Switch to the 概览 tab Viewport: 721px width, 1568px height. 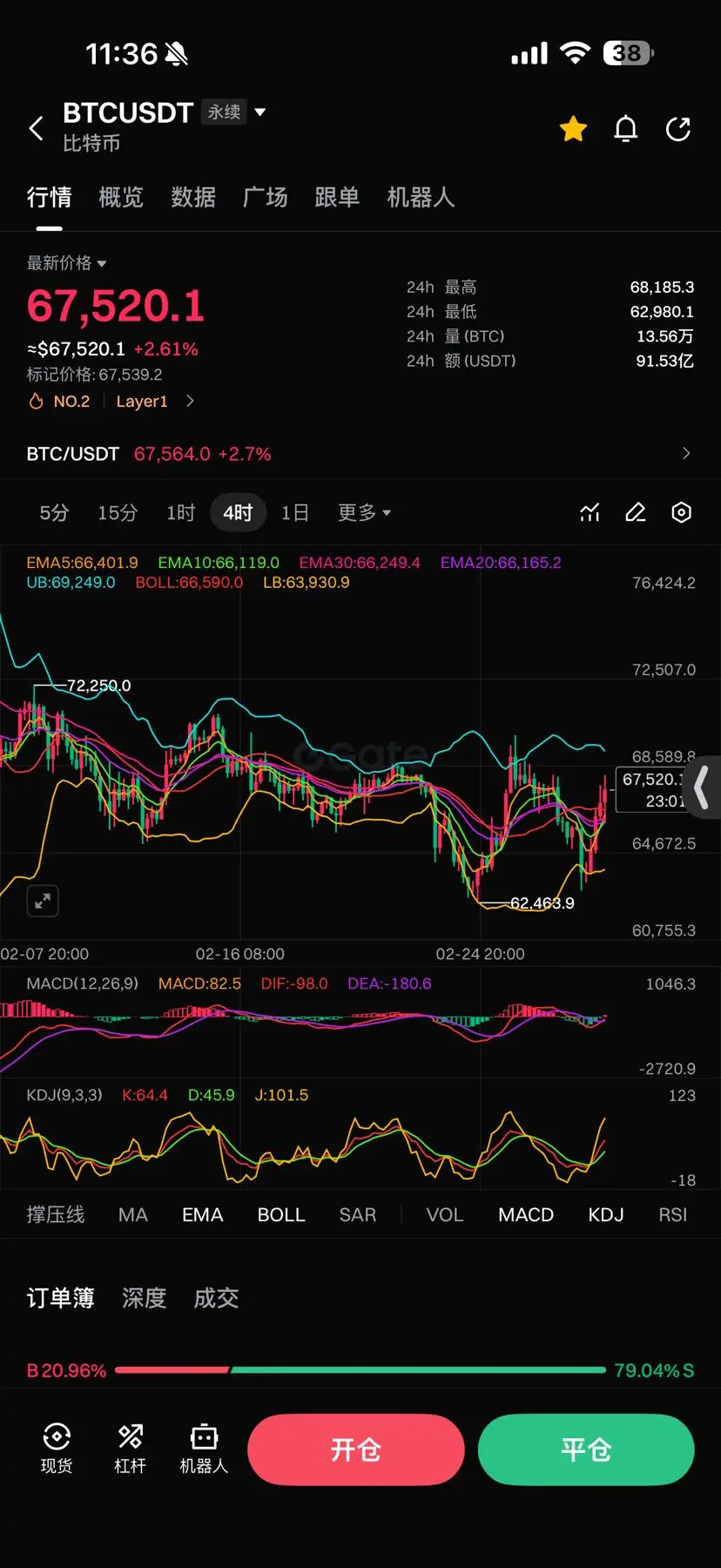121,198
